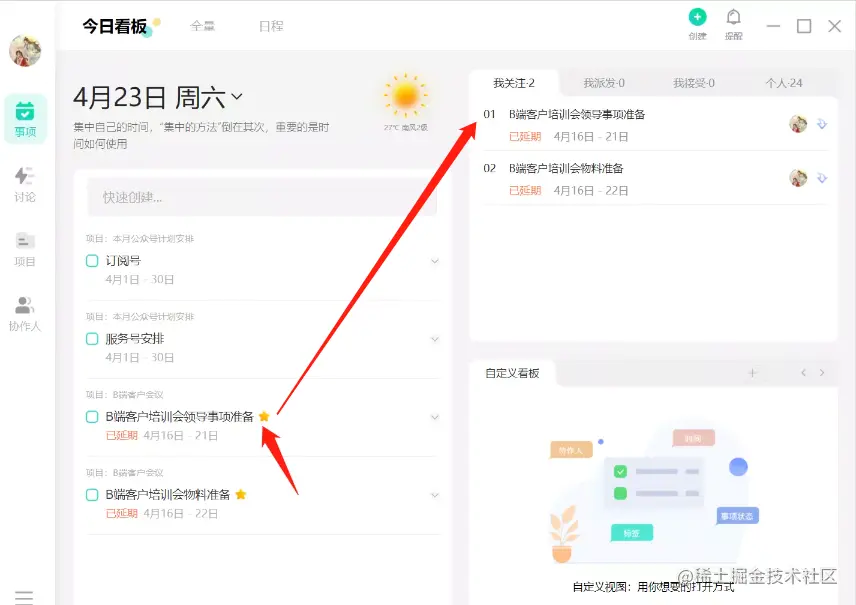Expand the 订阅号 task chevron
The image size is (856, 605).
[435, 261]
